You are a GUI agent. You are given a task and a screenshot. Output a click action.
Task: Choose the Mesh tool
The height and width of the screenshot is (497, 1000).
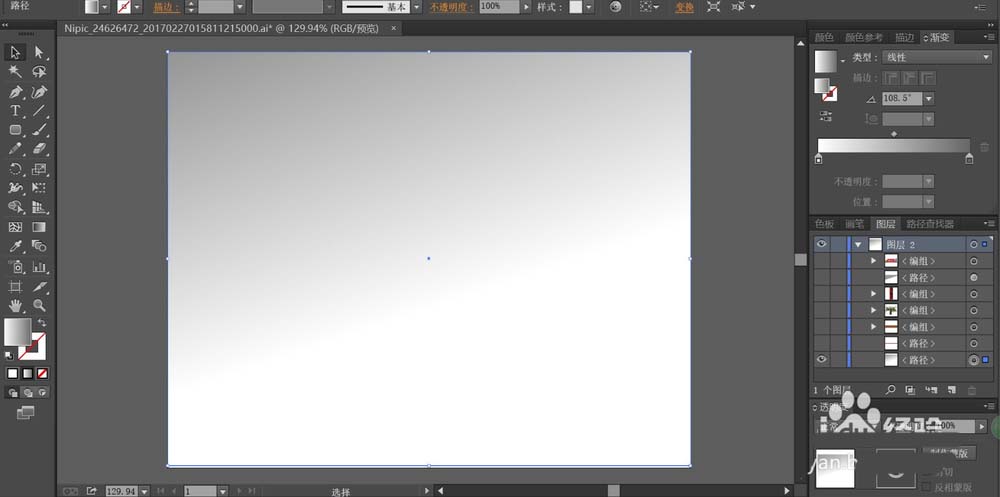[15, 227]
